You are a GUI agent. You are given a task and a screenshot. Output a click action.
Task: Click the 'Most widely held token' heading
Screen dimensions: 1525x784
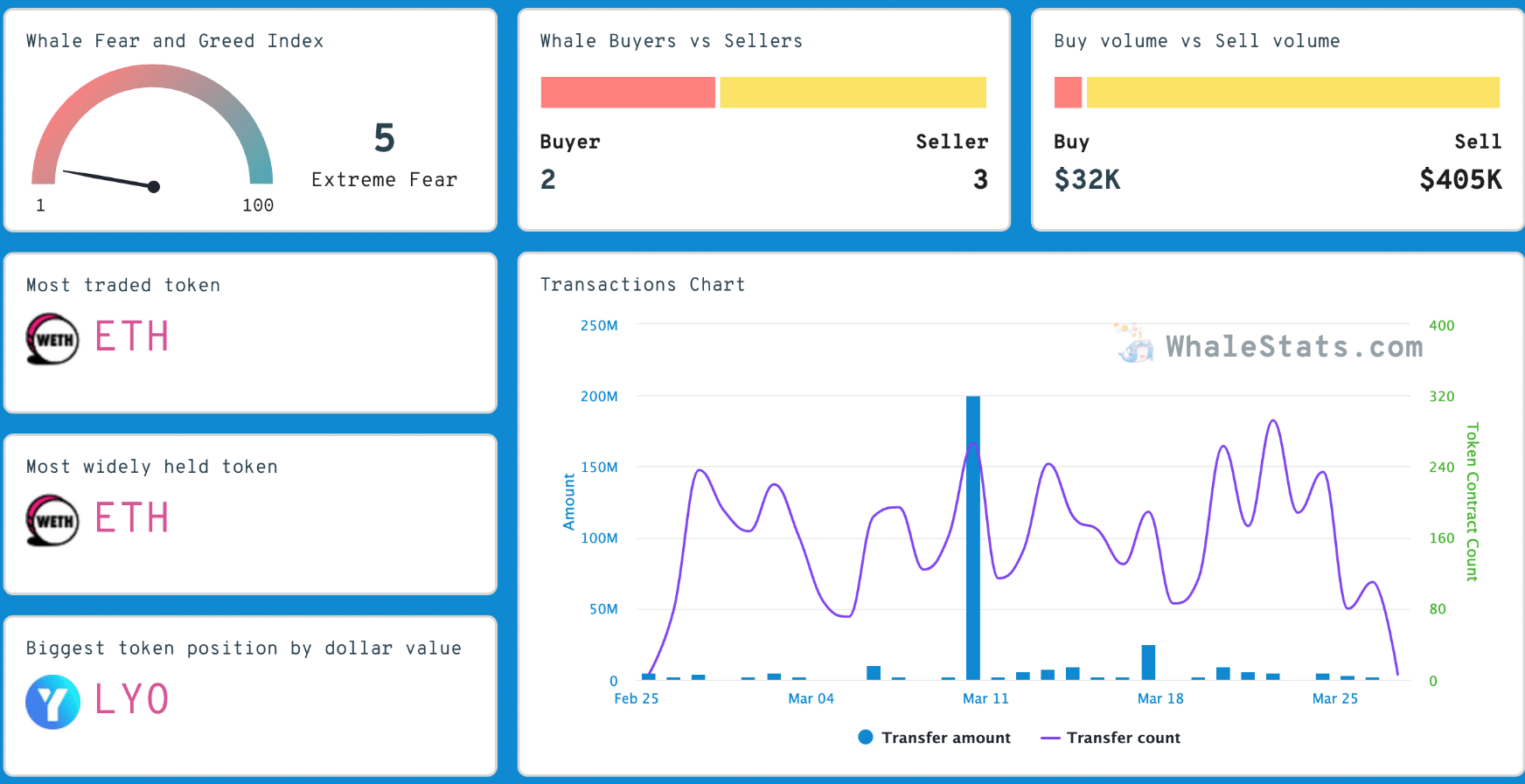point(152,467)
